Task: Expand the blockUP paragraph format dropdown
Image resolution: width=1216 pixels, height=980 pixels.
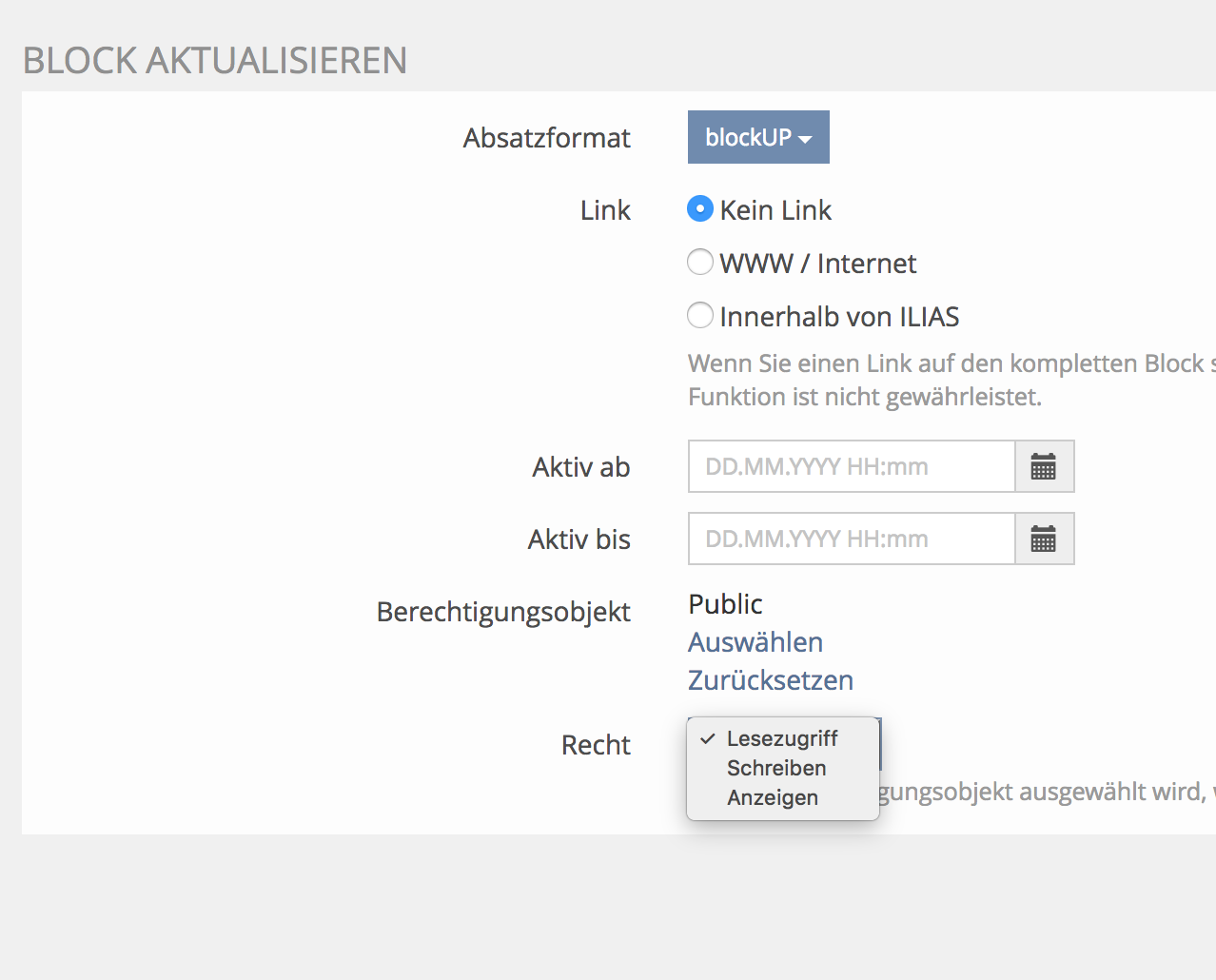Action: [x=758, y=137]
